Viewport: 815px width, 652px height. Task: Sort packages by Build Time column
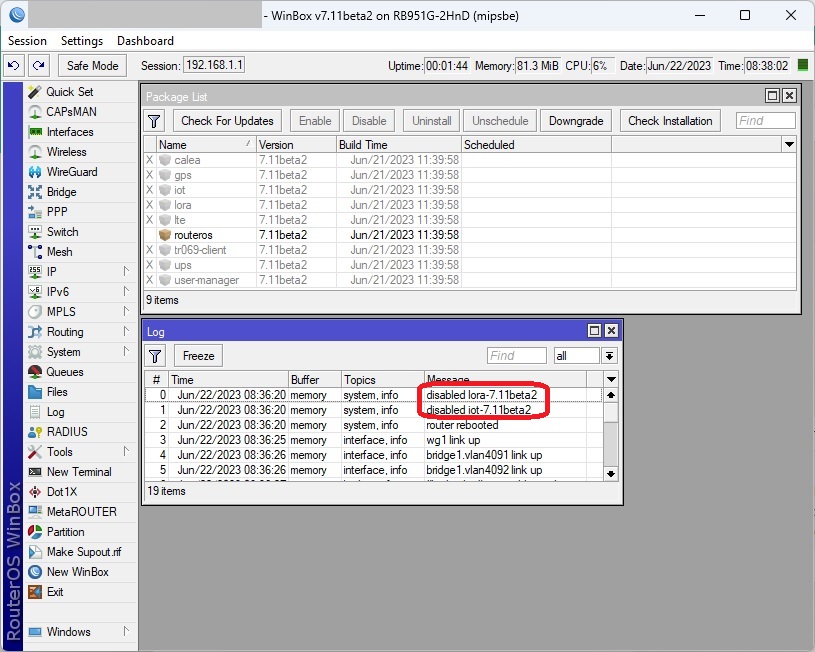pos(399,145)
